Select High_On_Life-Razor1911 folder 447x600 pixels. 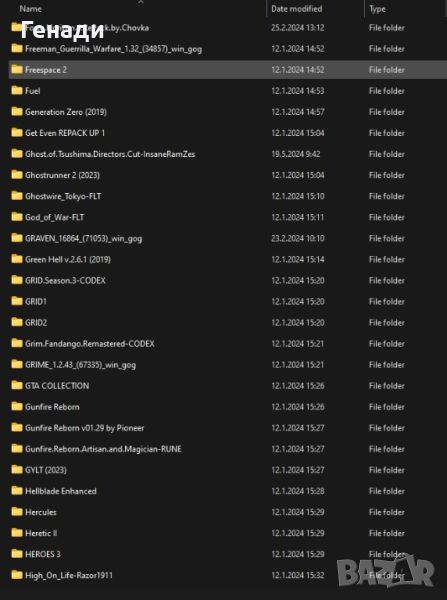(69, 575)
